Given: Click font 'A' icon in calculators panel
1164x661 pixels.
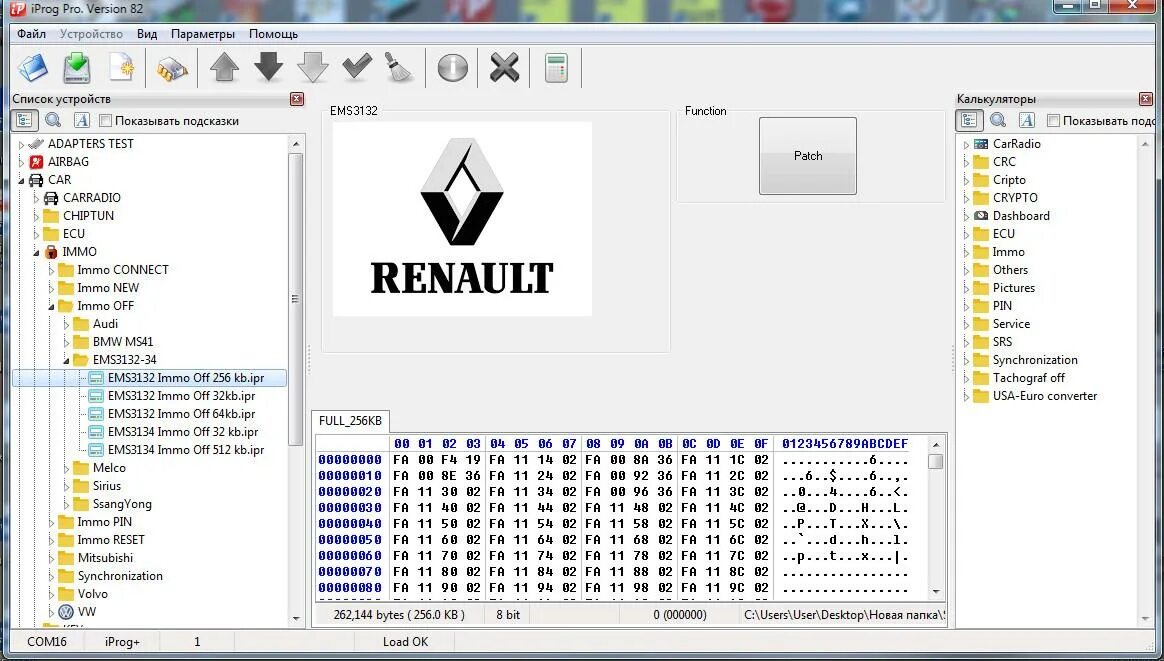Looking at the screenshot, I should coord(1027,120).
